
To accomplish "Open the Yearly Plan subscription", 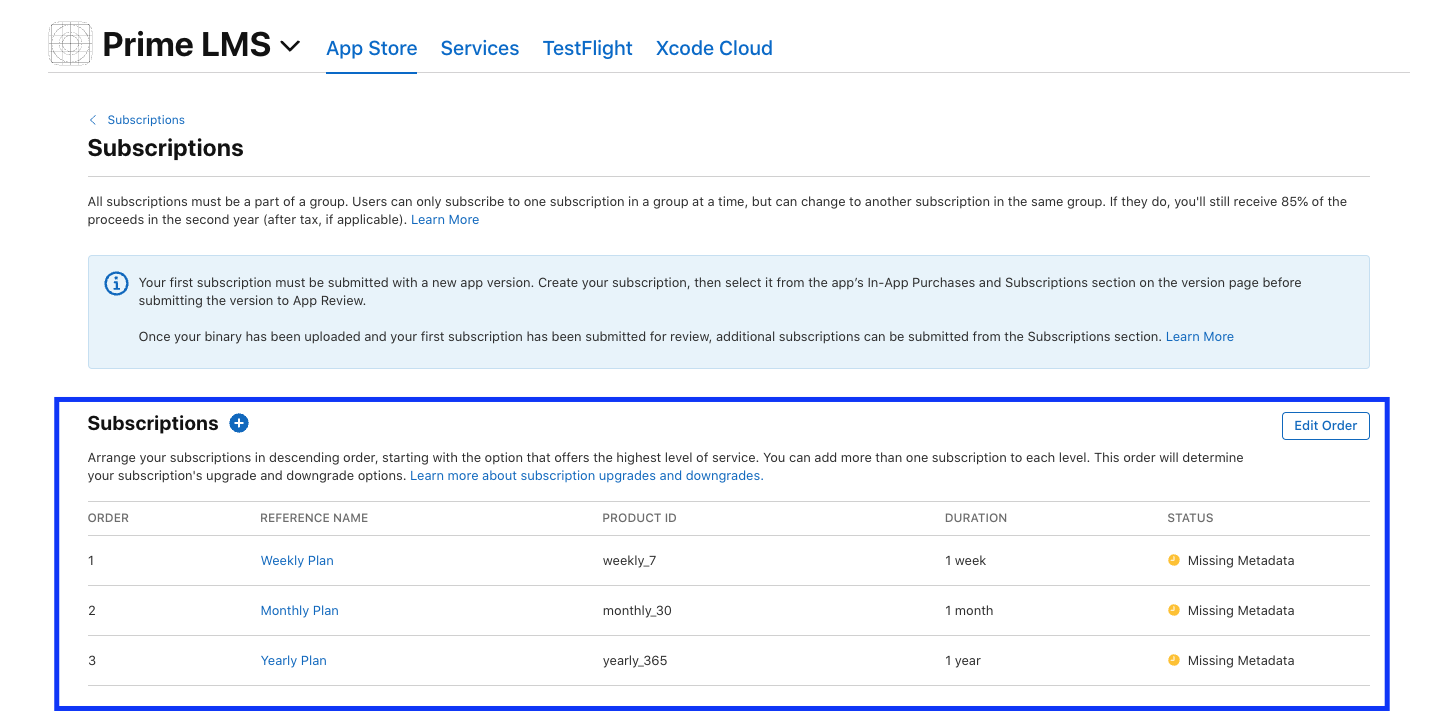I will point(293,661).
